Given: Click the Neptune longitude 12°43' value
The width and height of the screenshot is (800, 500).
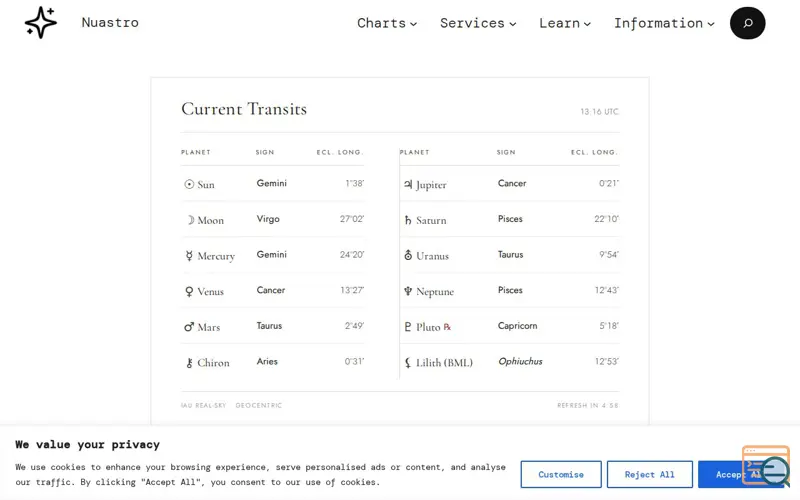Looking at the screenshot, I should [607, 290].
